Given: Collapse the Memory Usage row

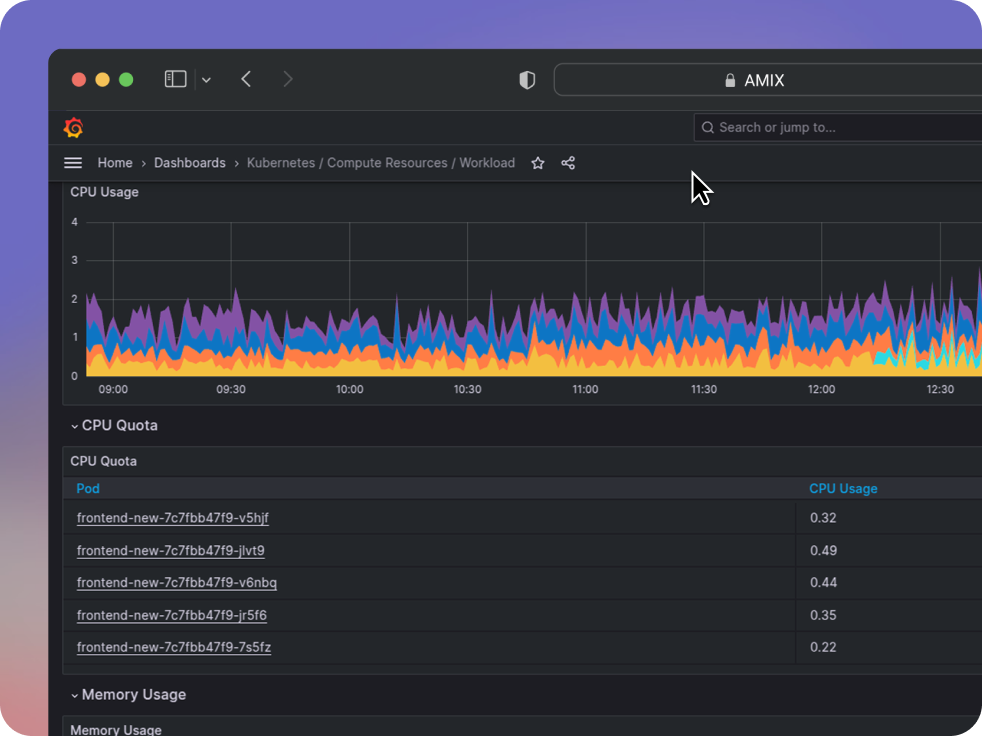Looking at the screenshot, I should (x=128, y=695).
